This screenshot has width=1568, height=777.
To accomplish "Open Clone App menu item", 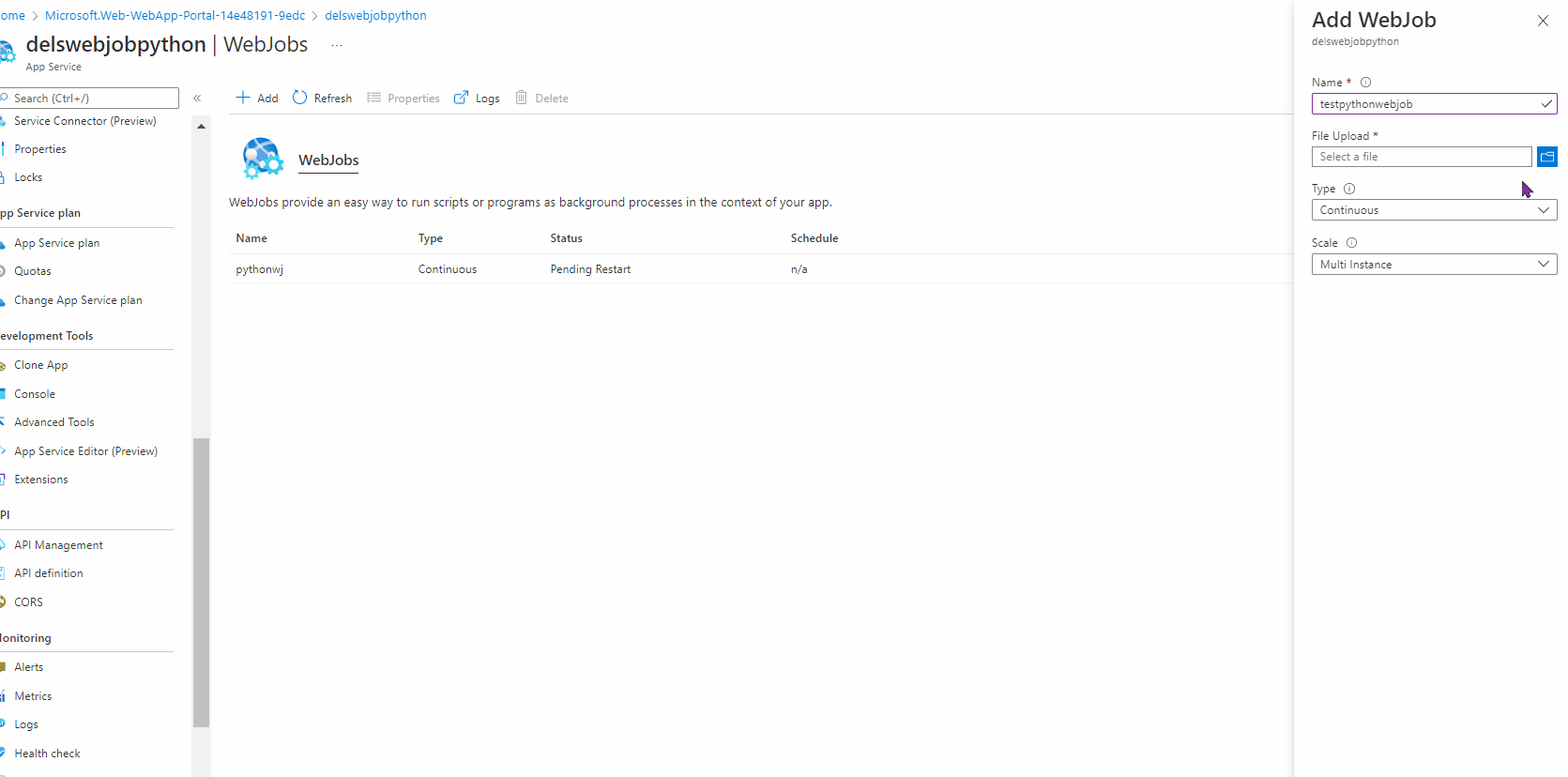I will pyautogui.click(x=41, y=365).
